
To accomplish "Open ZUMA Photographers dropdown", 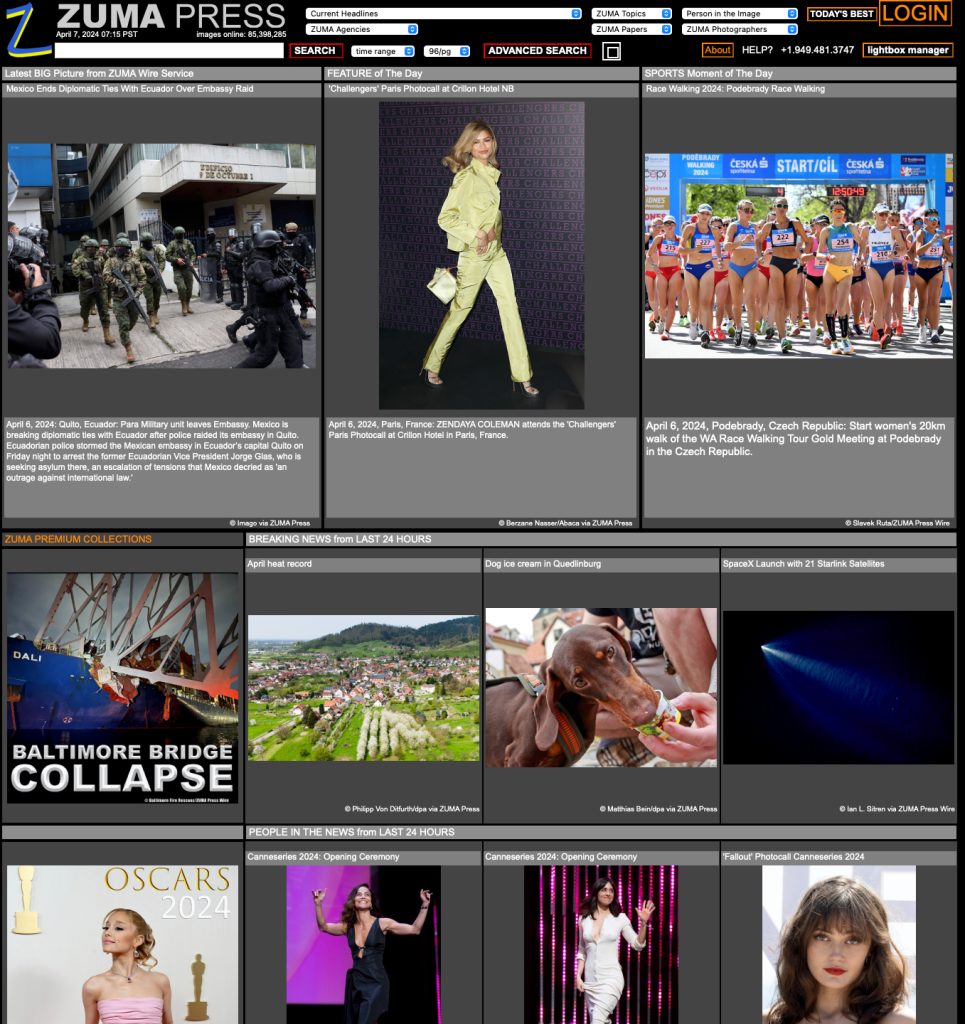I will tap(739, 30).
